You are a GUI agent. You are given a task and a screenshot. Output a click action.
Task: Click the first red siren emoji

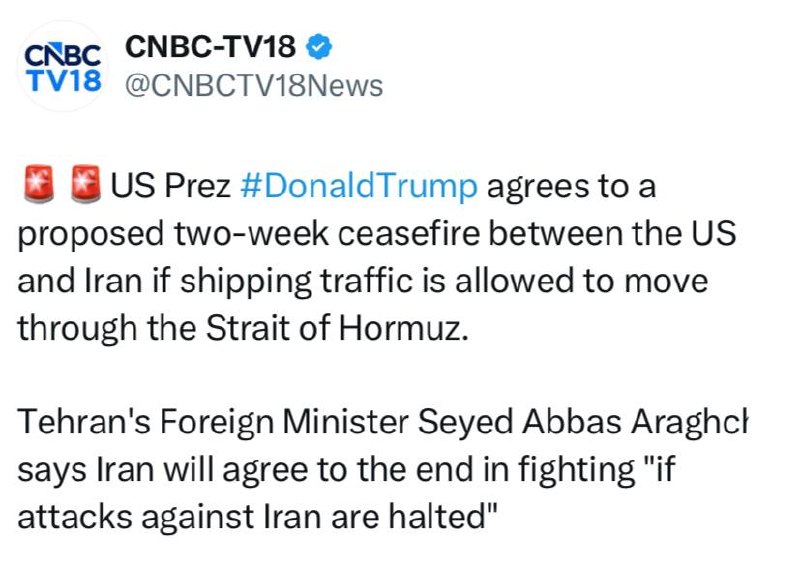[x=37, y=187]
